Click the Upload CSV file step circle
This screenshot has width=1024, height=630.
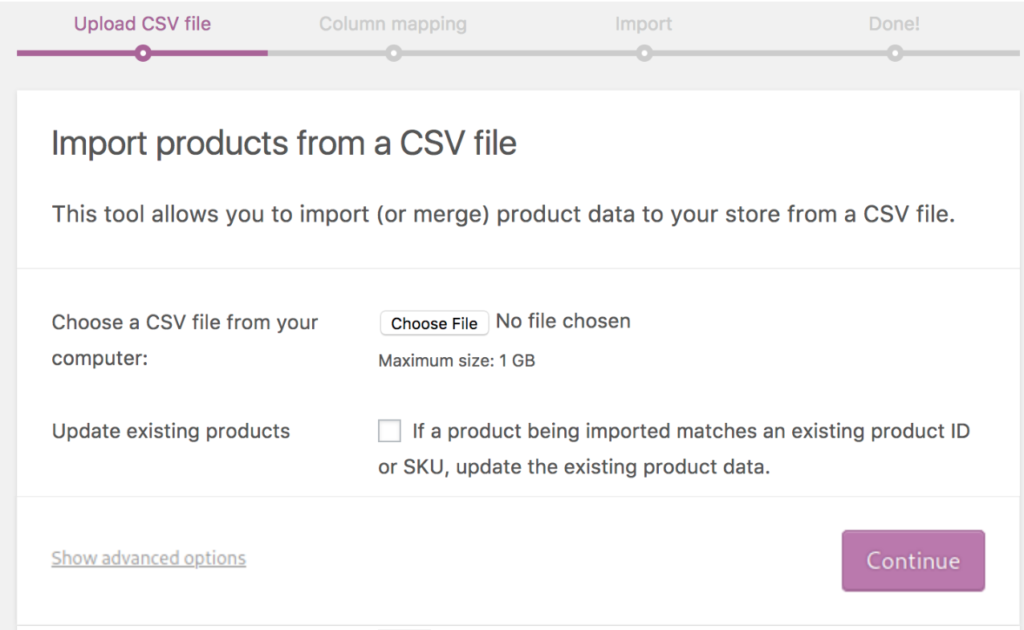143,54
